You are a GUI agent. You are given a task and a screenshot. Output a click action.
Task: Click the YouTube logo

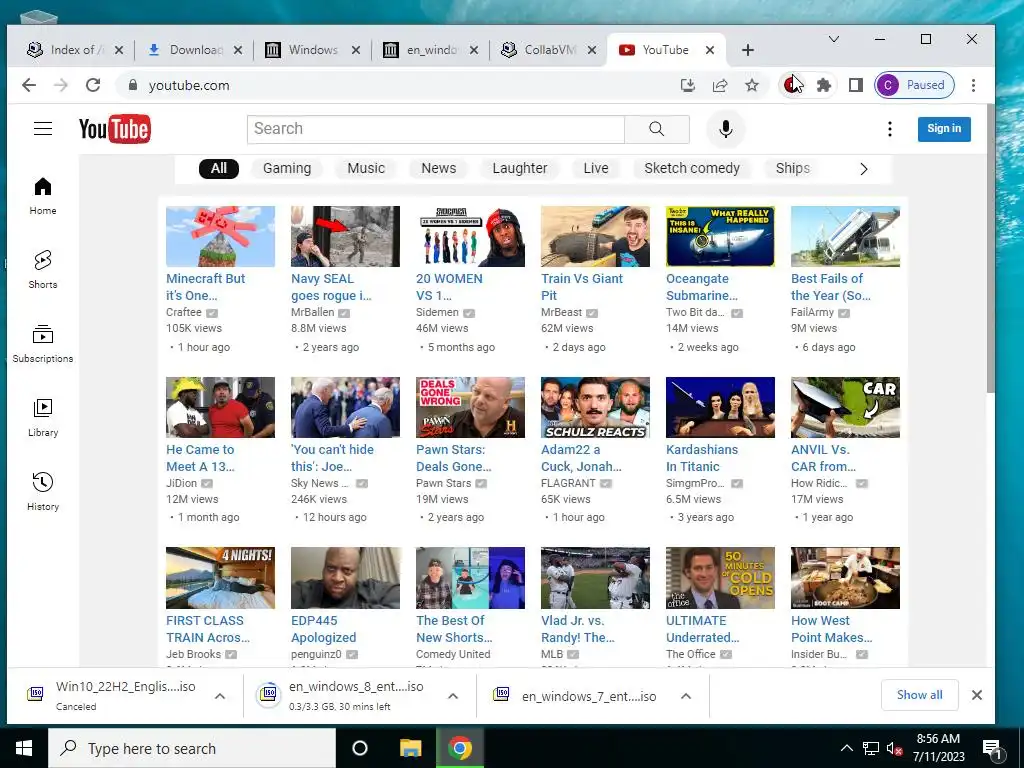coord(115,129)
